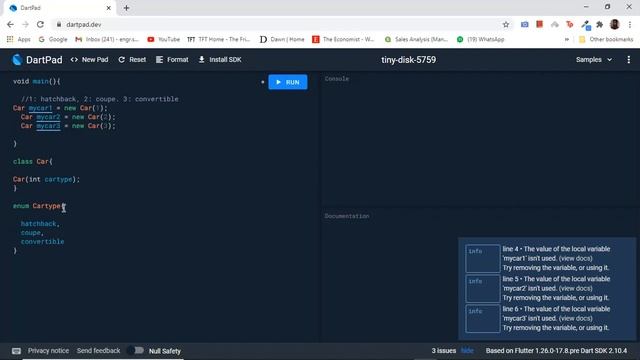
Task: Open Privacy notice link
Action: (48, 351)
